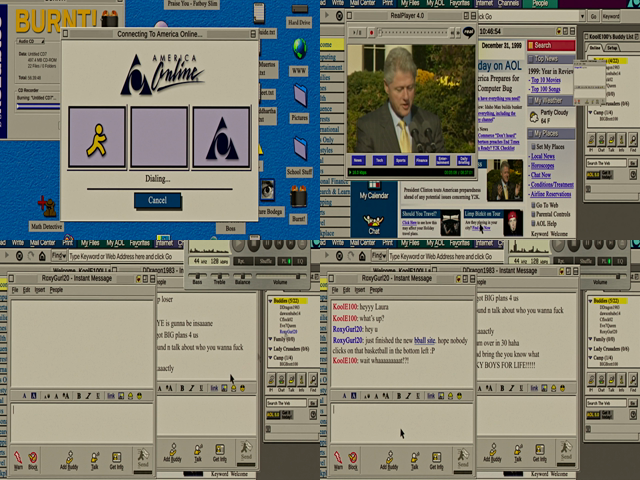The image size is (640, 480).
Task: Open the Math Detective desktop icon
Action: click(47, 207)
